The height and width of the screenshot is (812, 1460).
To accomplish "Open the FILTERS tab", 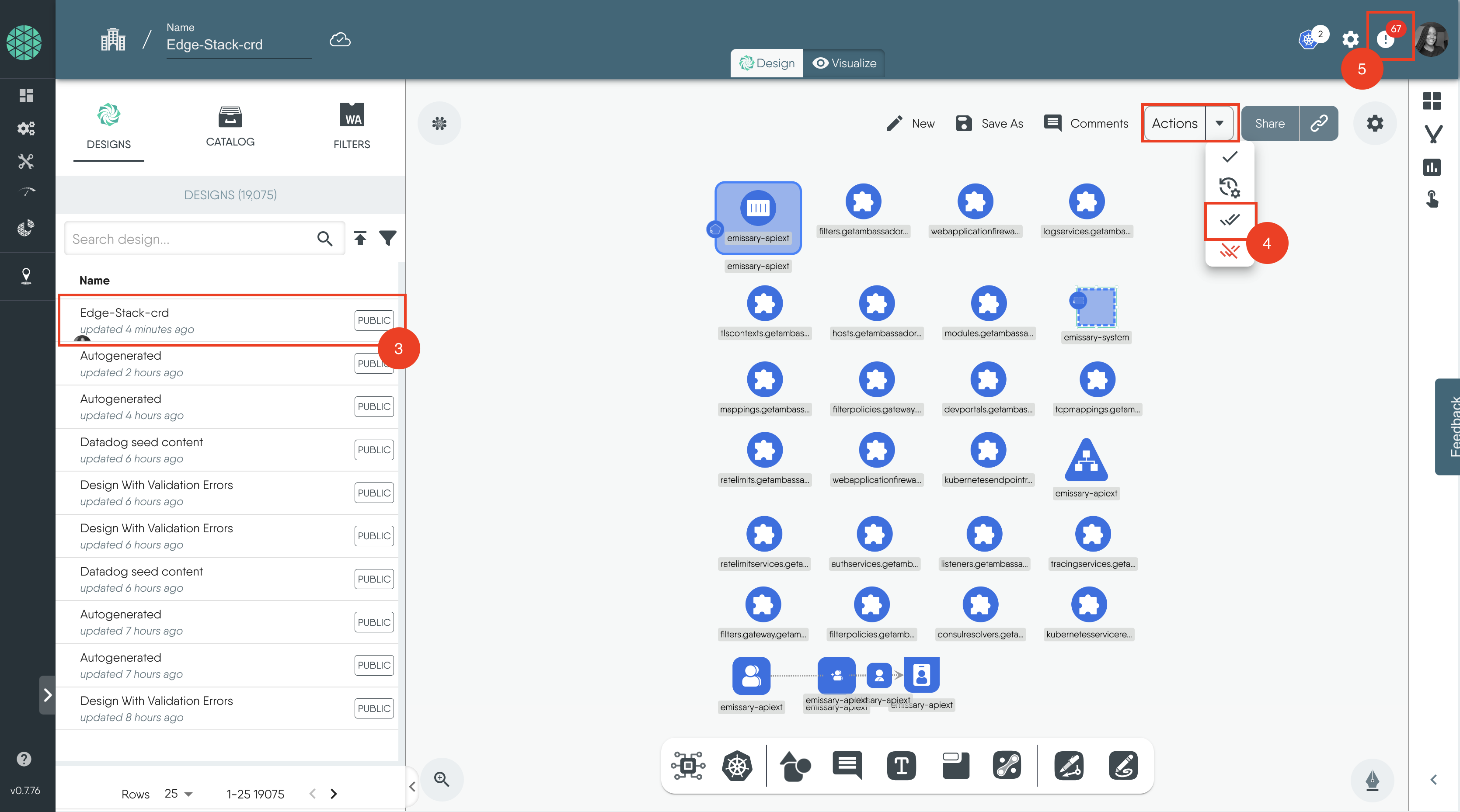I will [x=352, y=127].
